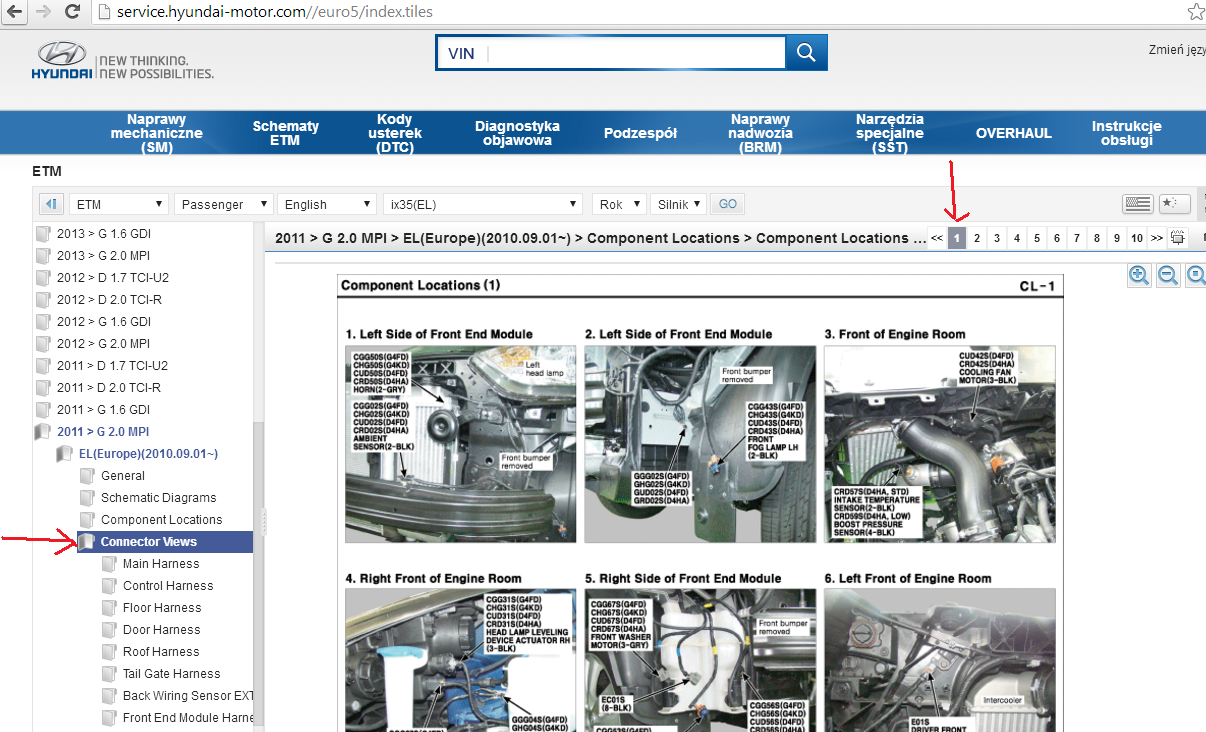Reload the page with the refresh icon
This screenshot has width=1206, height=732.
pyautogui.click(x=72, y=12)
